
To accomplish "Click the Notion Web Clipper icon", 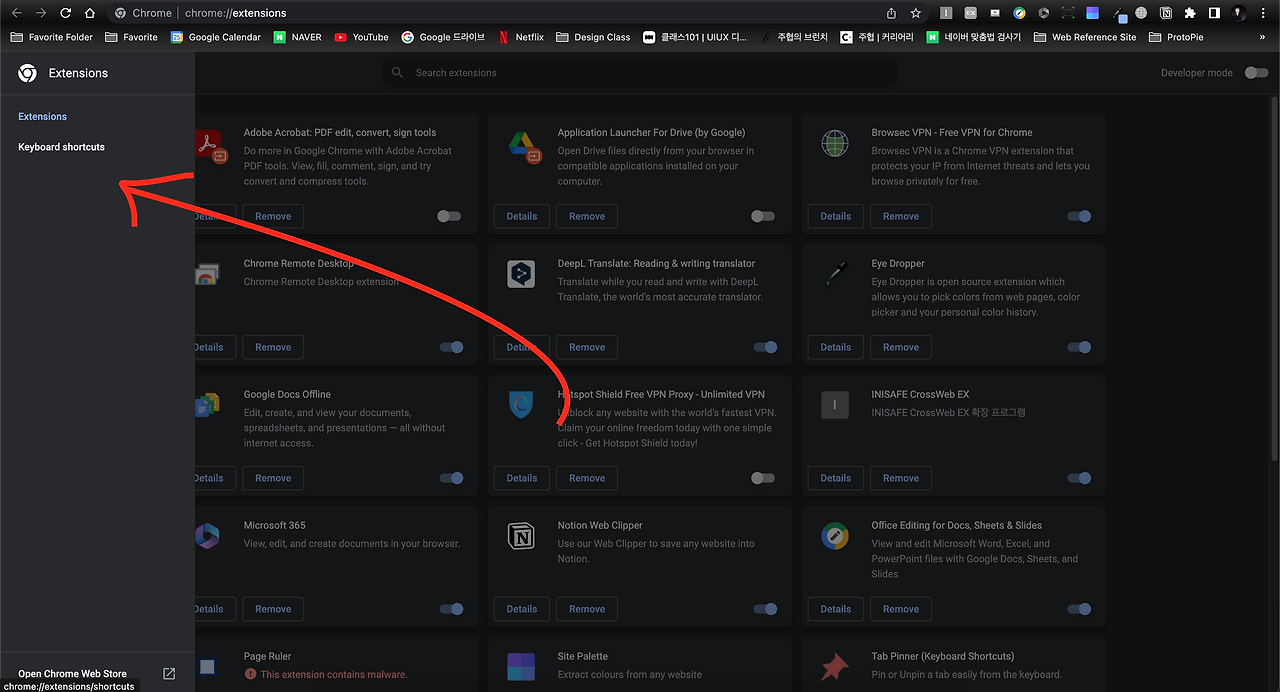I will (x=521, y=536).
